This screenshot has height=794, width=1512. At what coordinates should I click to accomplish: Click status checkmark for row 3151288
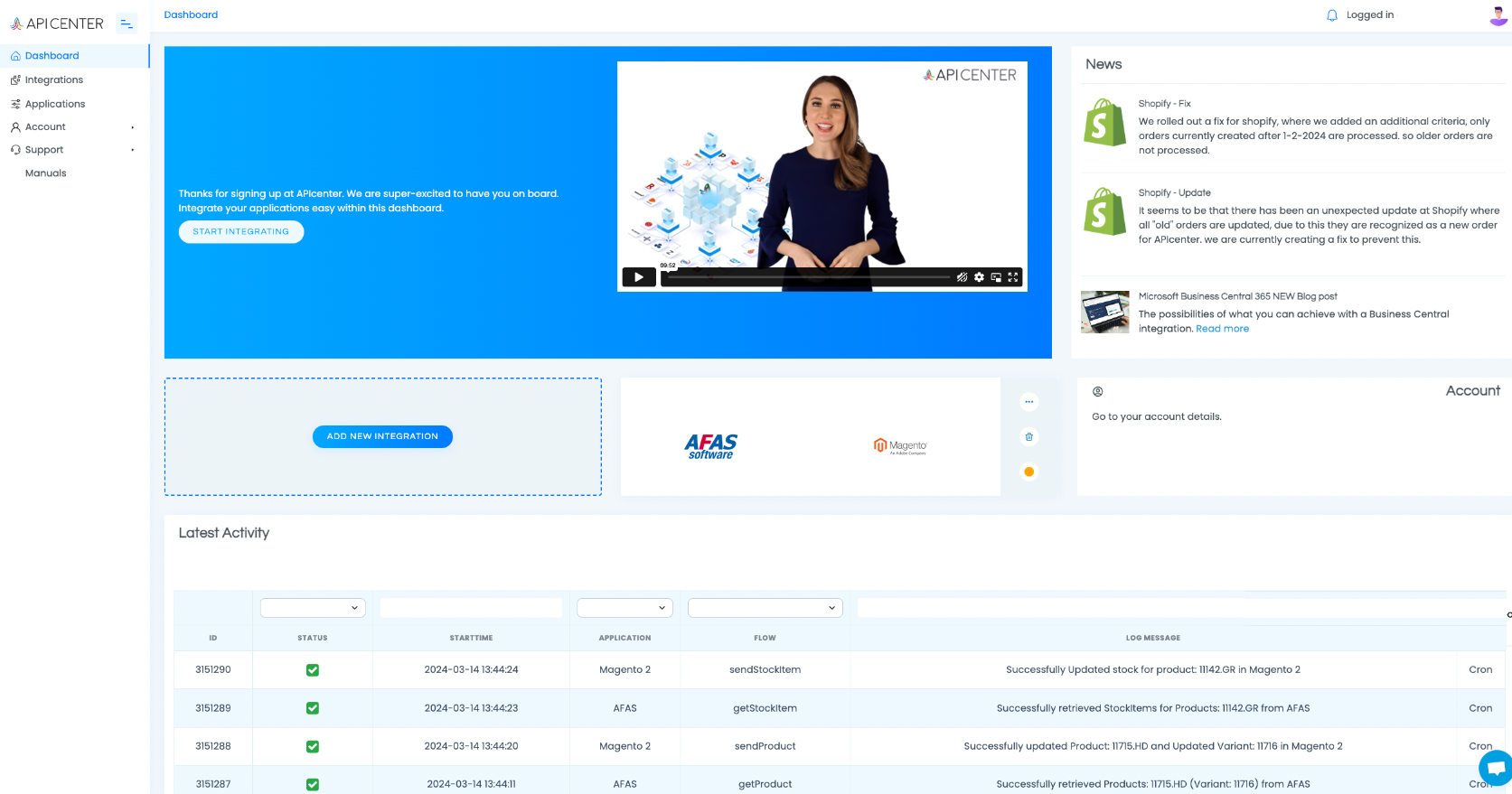pyautogui.click(x=313, y=746)
